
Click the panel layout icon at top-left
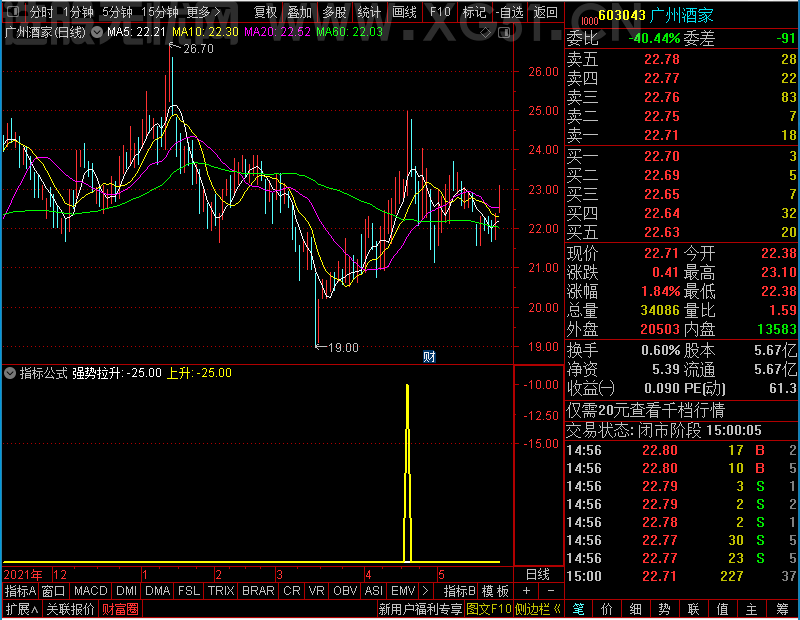(x=13, y=11)
